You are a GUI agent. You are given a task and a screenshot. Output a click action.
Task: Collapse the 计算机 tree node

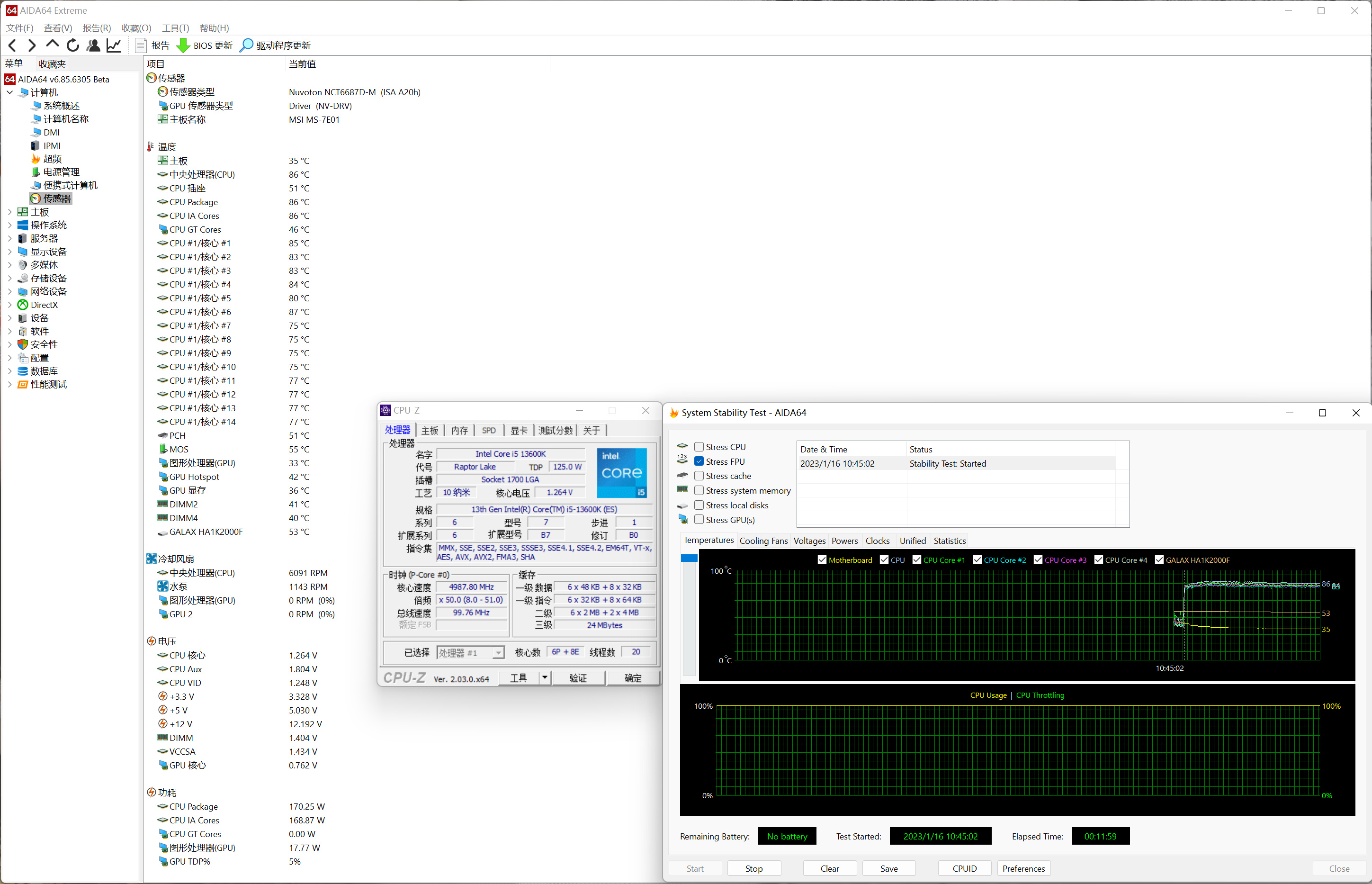click(10, 92)
